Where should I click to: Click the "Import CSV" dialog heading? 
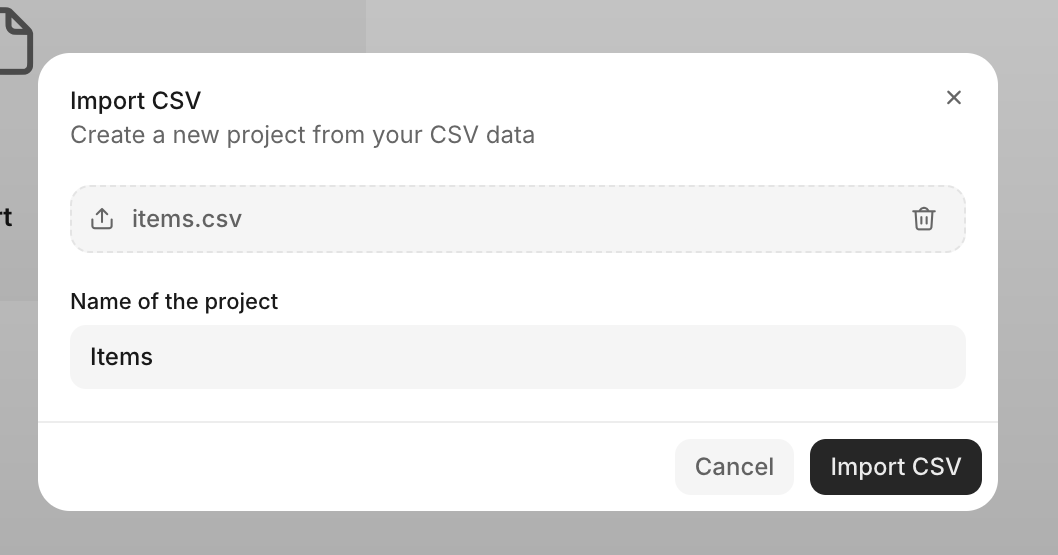pyautogui.click(x=135, y=101)
